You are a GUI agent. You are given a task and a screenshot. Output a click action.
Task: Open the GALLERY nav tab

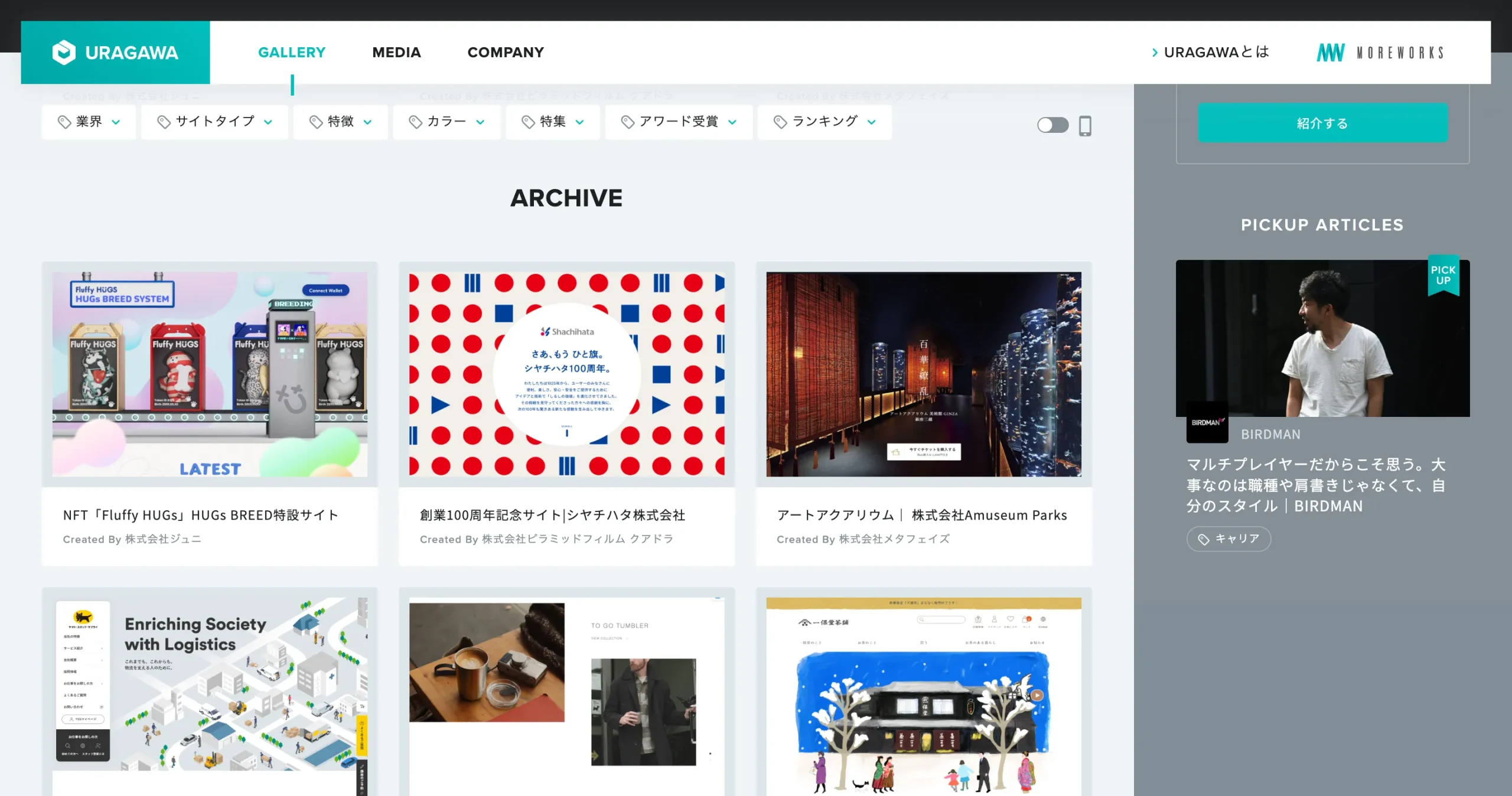[292, 53]
